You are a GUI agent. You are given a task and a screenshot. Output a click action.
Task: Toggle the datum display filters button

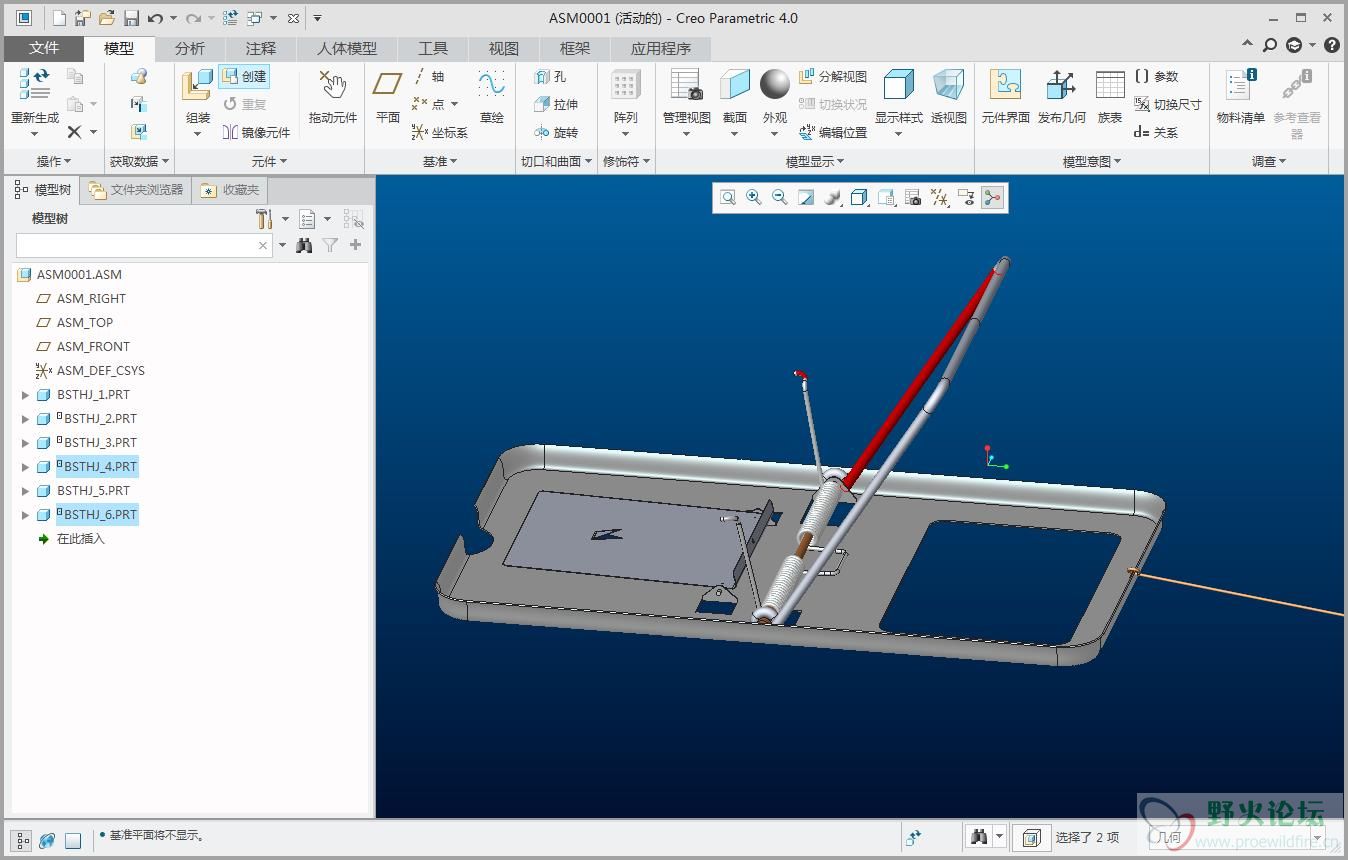939,198
